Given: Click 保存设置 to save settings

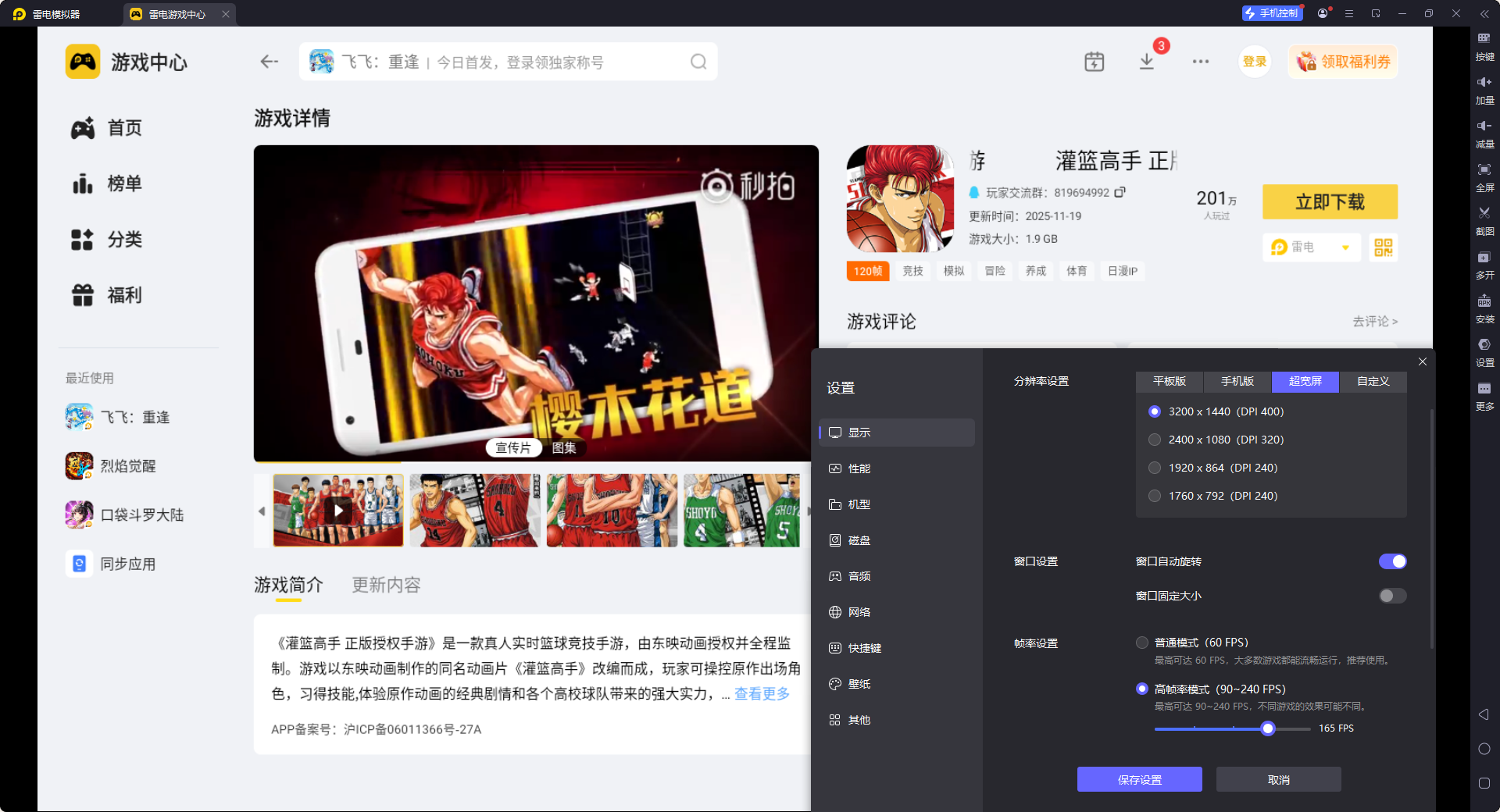Looking at the screenshot, I should tap(1139, 778).
